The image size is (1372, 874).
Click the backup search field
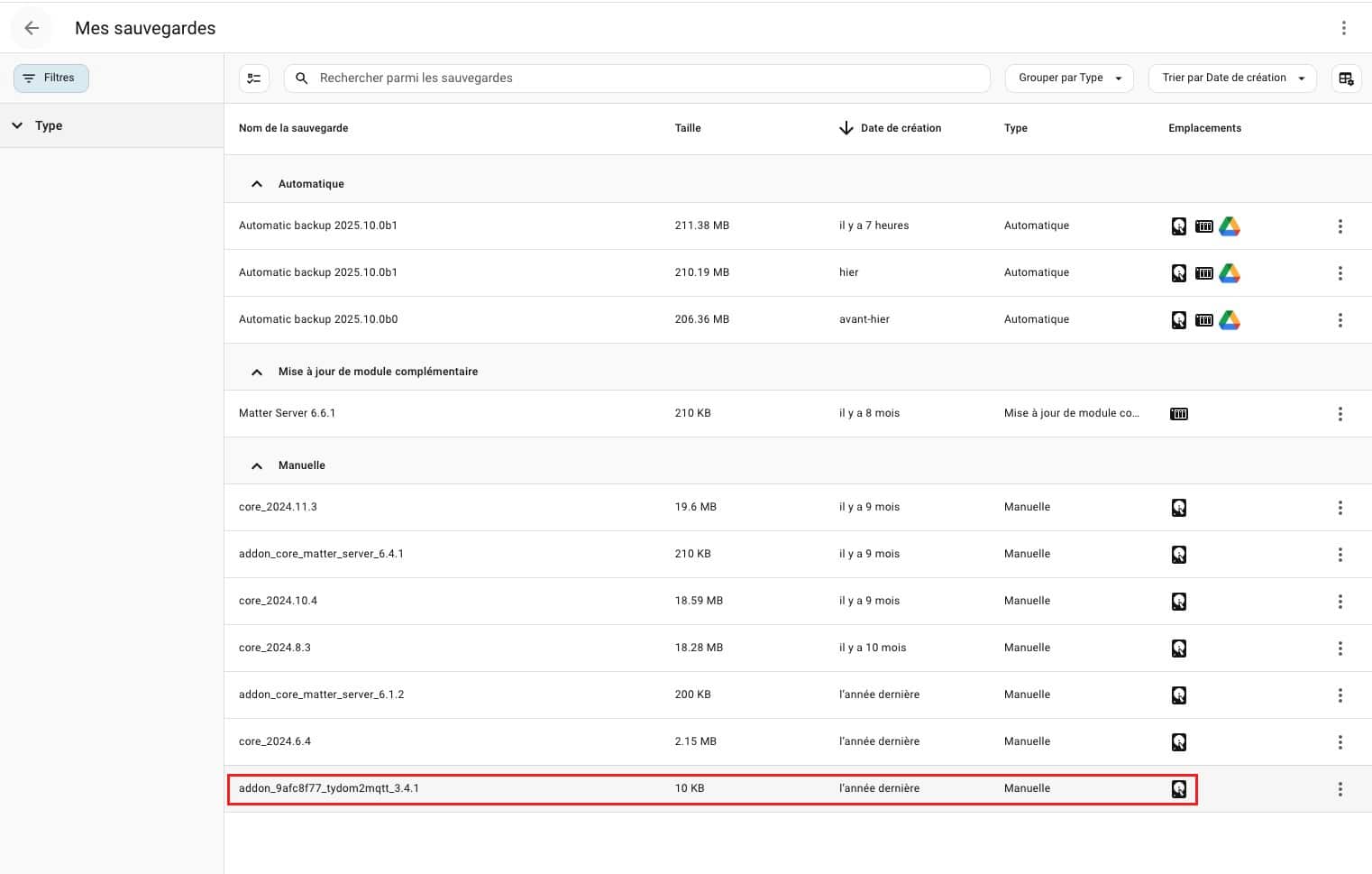click(649, 78)
